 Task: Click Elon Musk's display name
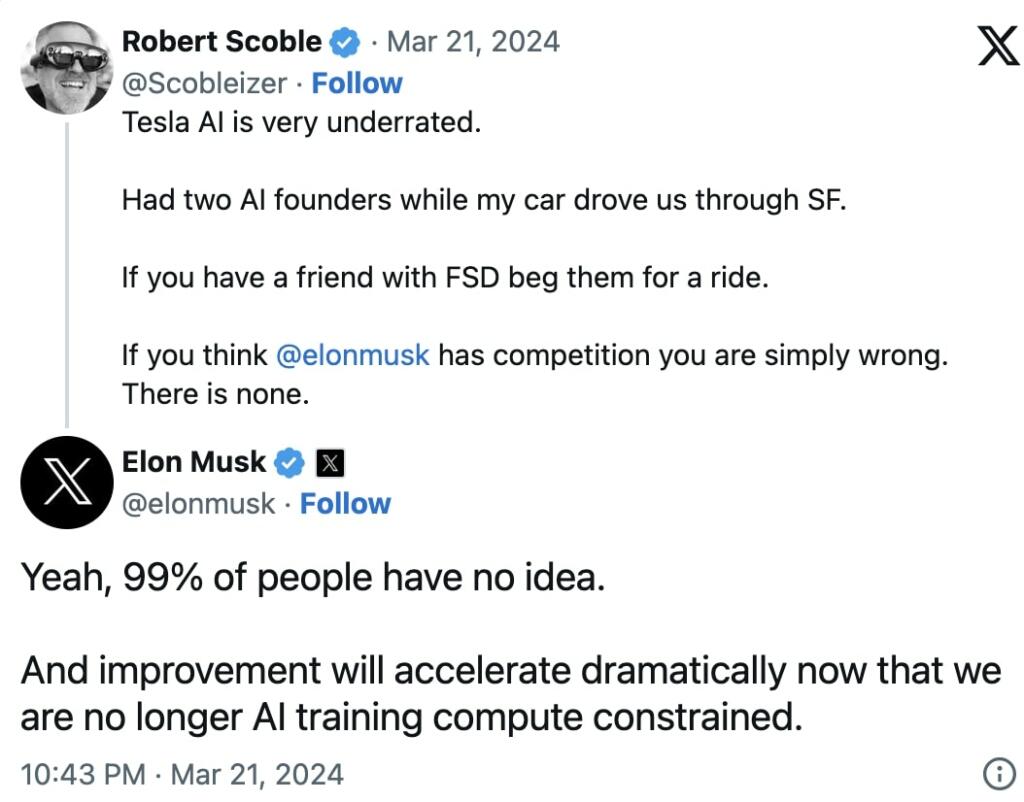(195, 462)
